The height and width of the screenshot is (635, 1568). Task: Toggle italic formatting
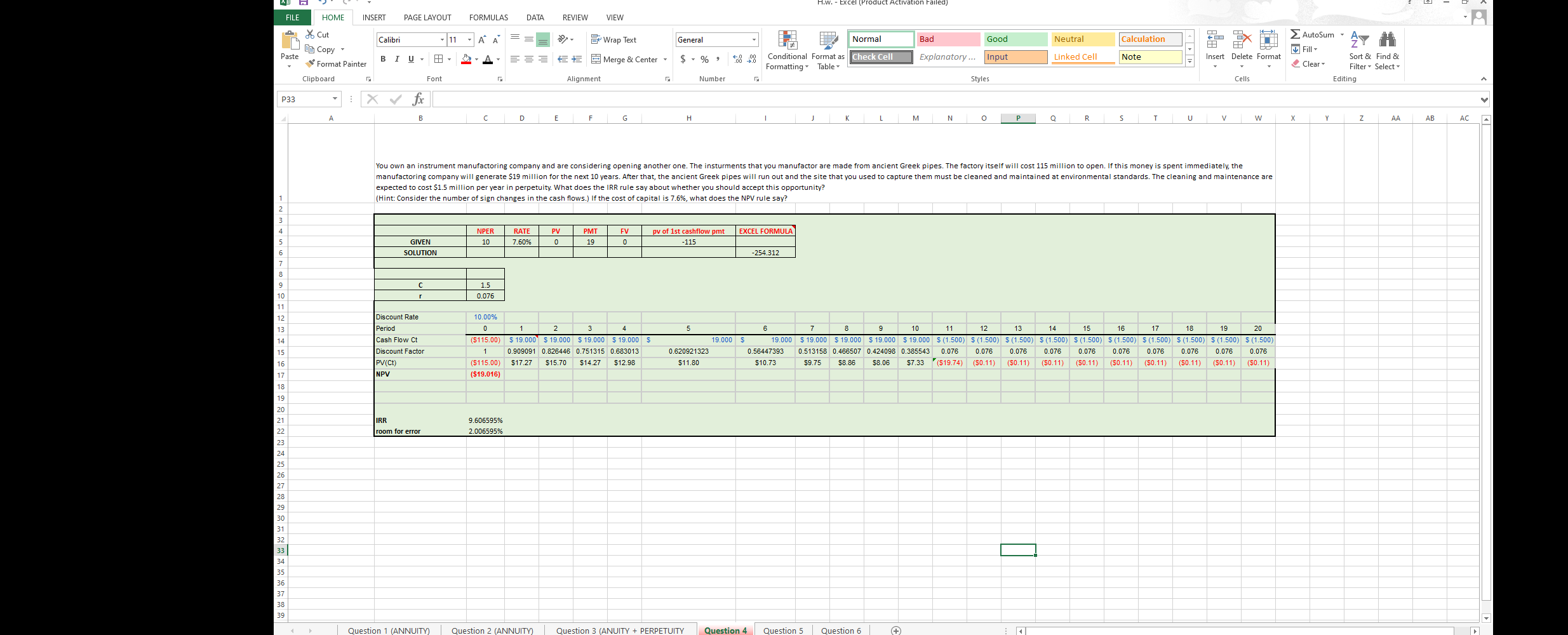[397, 59]
